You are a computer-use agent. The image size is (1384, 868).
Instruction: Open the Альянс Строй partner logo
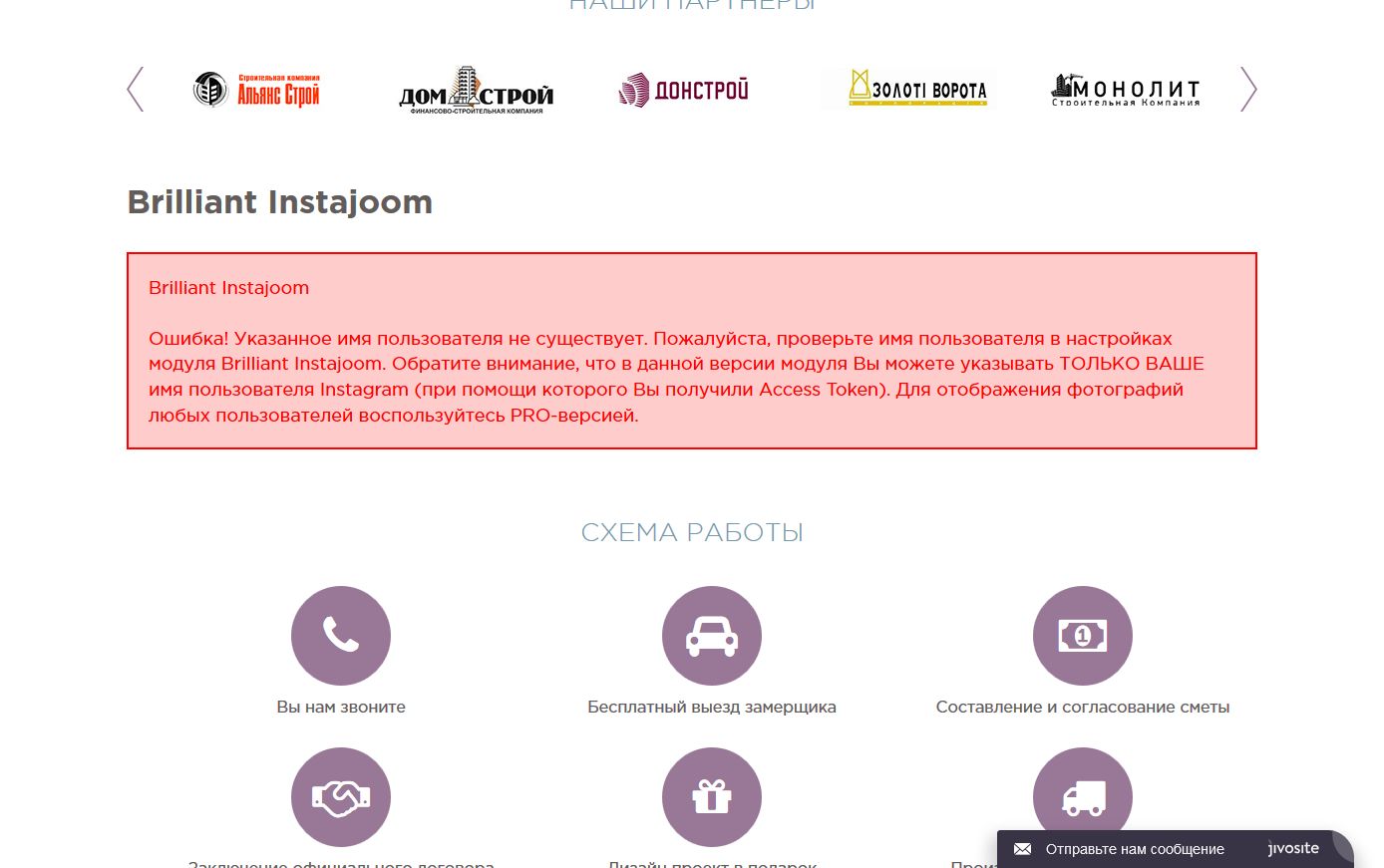point(256,90)
